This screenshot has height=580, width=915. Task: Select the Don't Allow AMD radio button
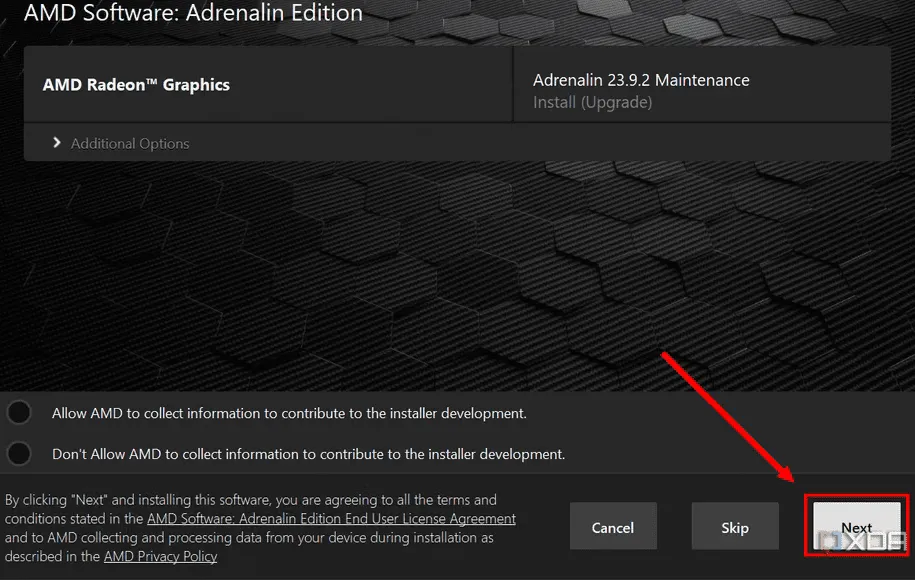pos(19,454)
